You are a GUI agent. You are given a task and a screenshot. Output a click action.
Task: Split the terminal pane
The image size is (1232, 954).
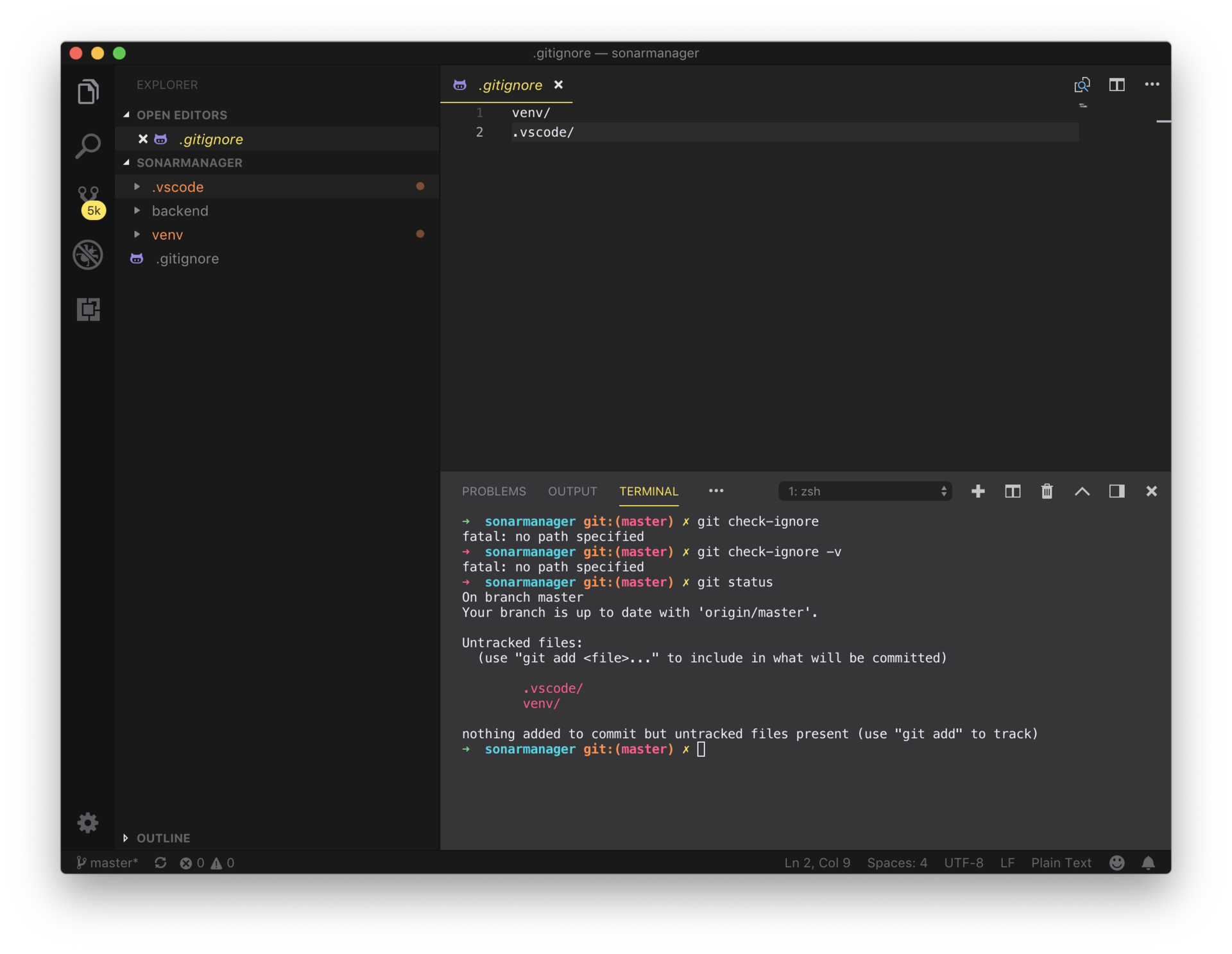click(x=1013, y=491)
